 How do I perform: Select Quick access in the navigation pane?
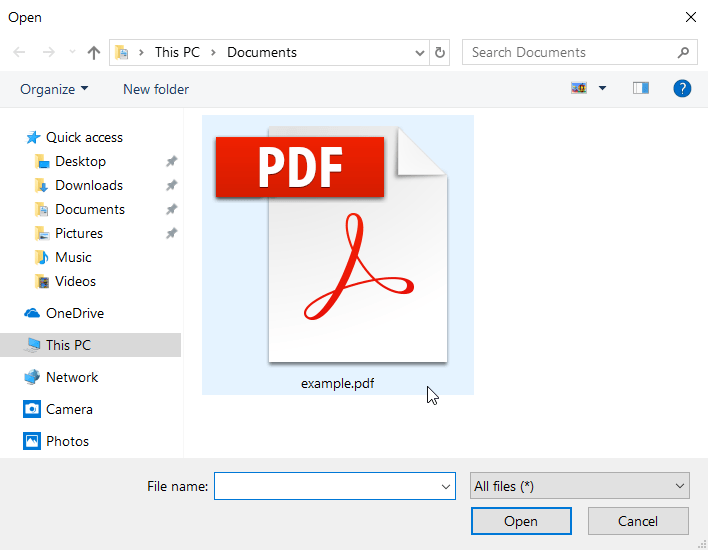(84, 137)
